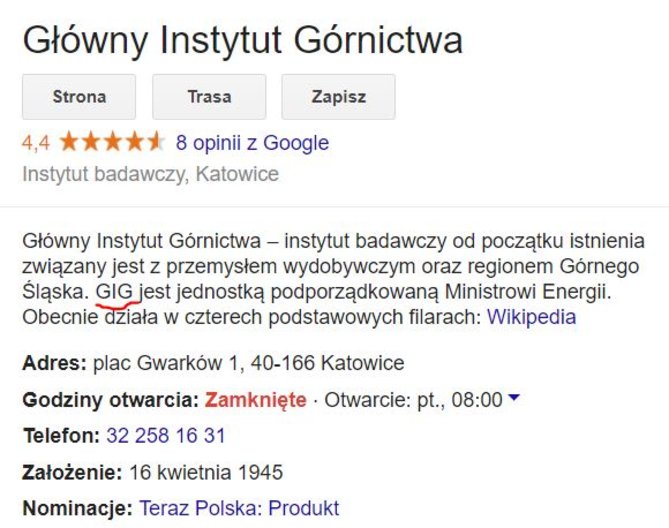Select the Instytut badawczy, Katowice subtitle
This screenshot has width=669, height=528.
151,174
